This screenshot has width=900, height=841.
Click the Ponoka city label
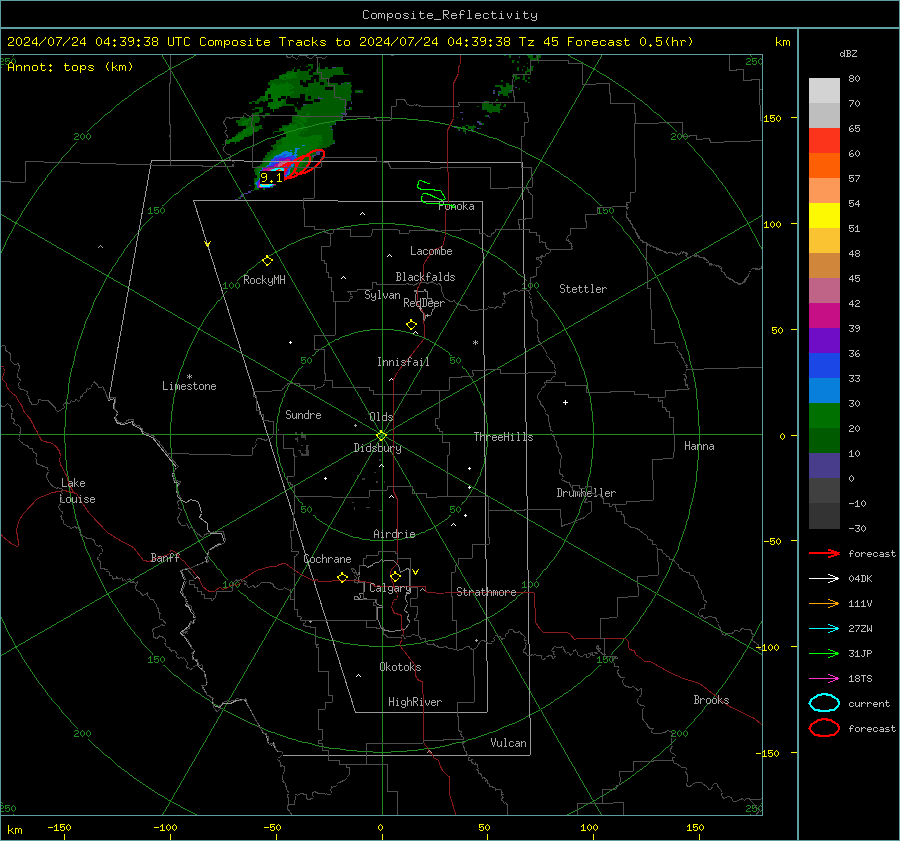[456, 207]
